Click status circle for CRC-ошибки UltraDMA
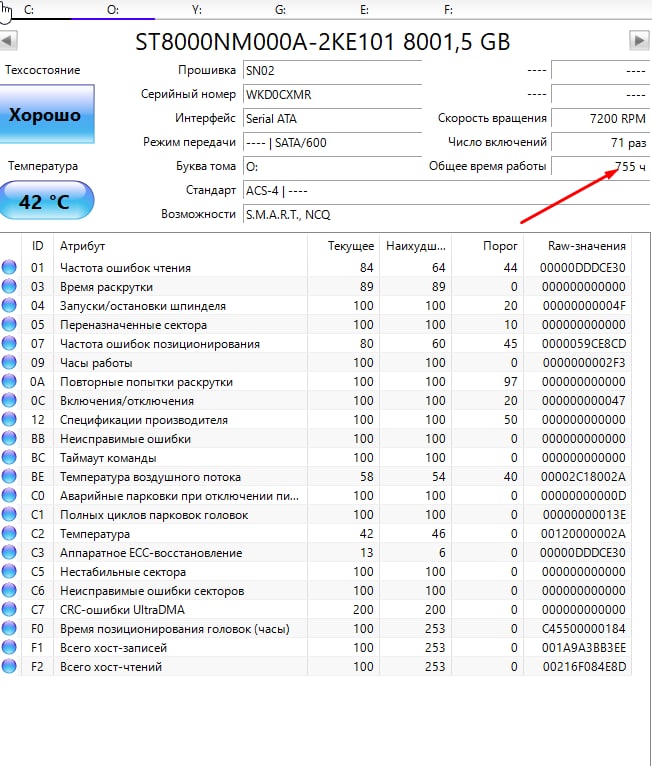This screenshot has width=652, height=766. (9, 610)
